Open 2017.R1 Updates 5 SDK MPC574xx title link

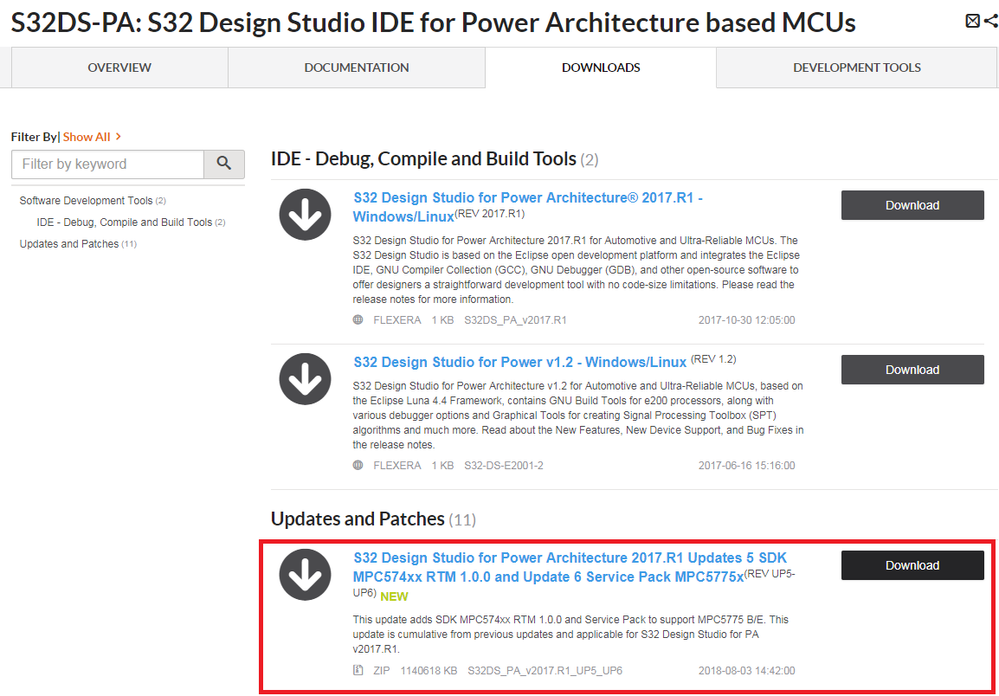570,567
